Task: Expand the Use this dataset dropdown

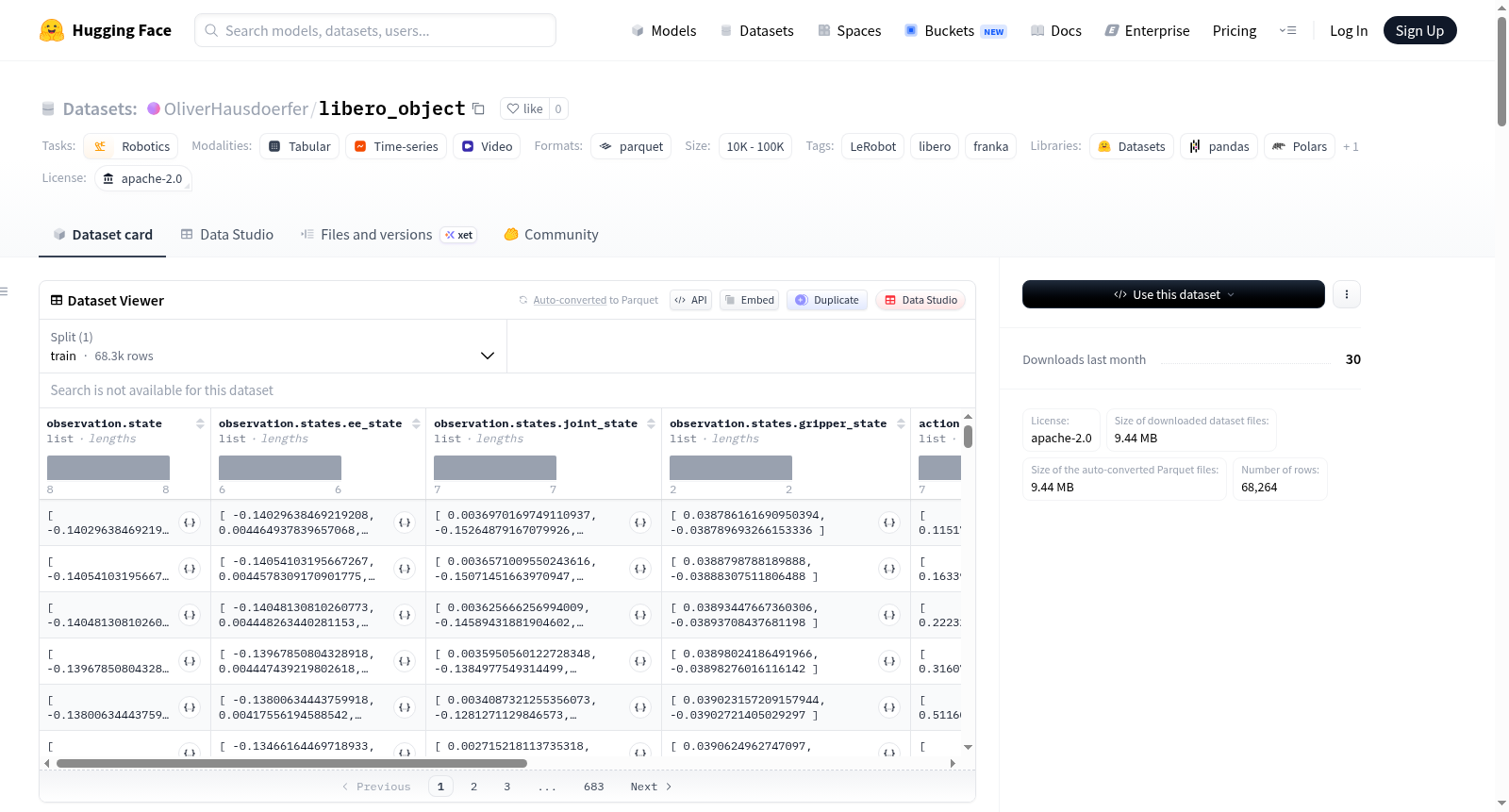Action: (1173, 294)
